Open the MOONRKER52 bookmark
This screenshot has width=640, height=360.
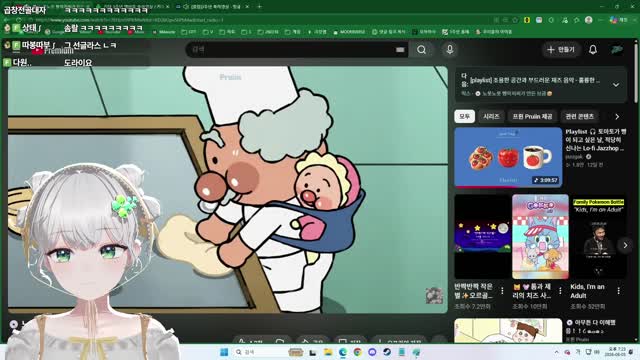(349, 32)
